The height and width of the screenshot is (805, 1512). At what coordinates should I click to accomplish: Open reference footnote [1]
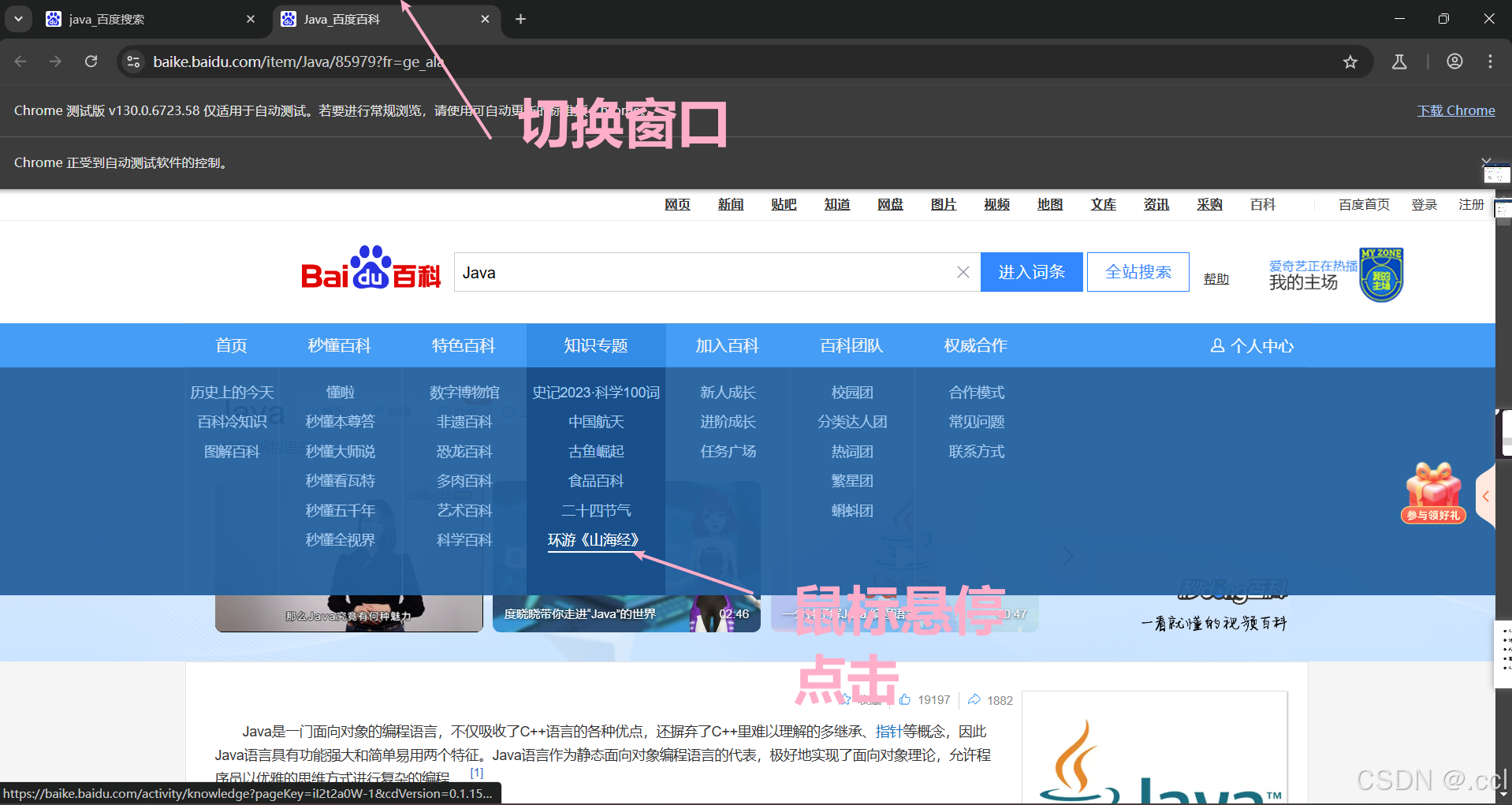point(477,773)
